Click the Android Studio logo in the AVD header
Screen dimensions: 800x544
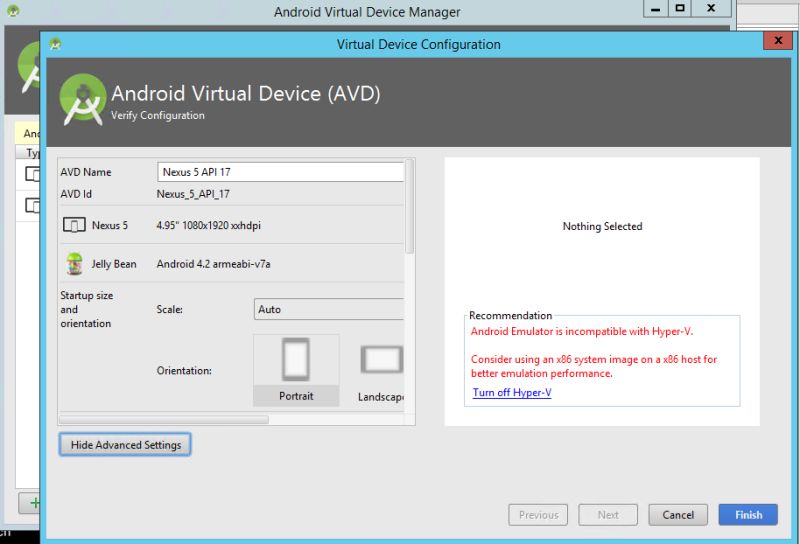83,100
